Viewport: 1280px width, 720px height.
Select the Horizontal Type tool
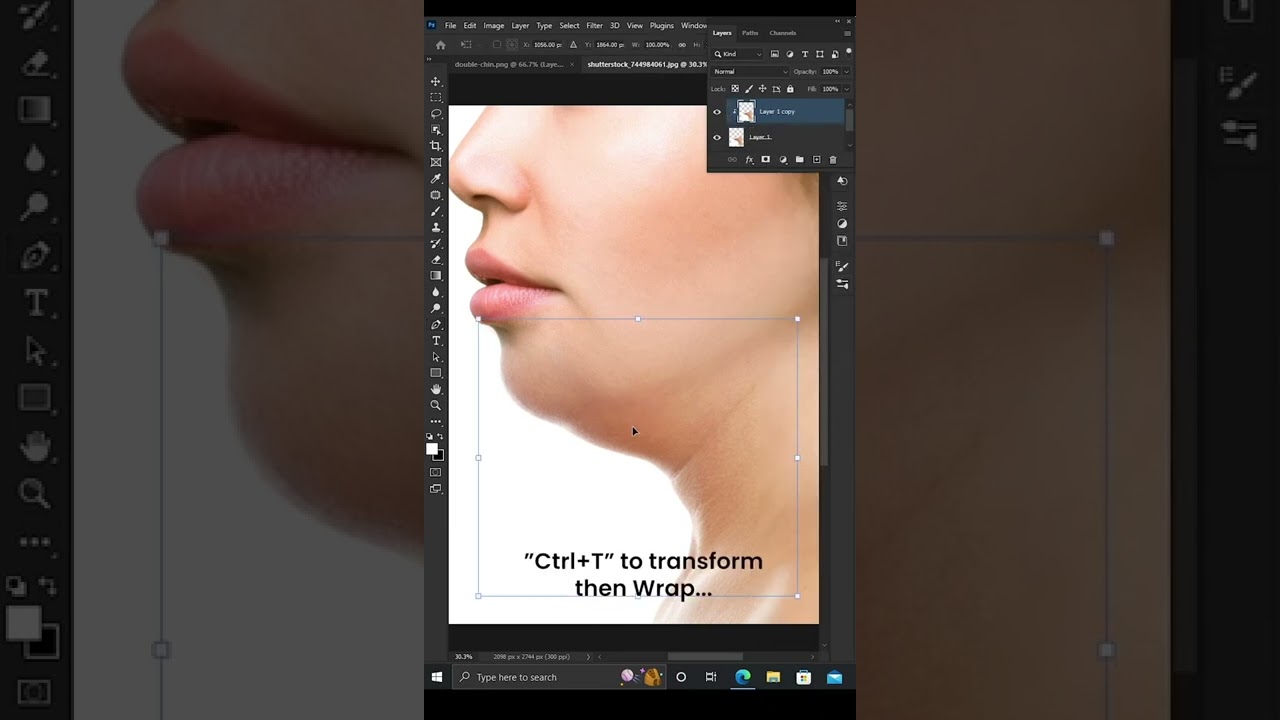436,341
